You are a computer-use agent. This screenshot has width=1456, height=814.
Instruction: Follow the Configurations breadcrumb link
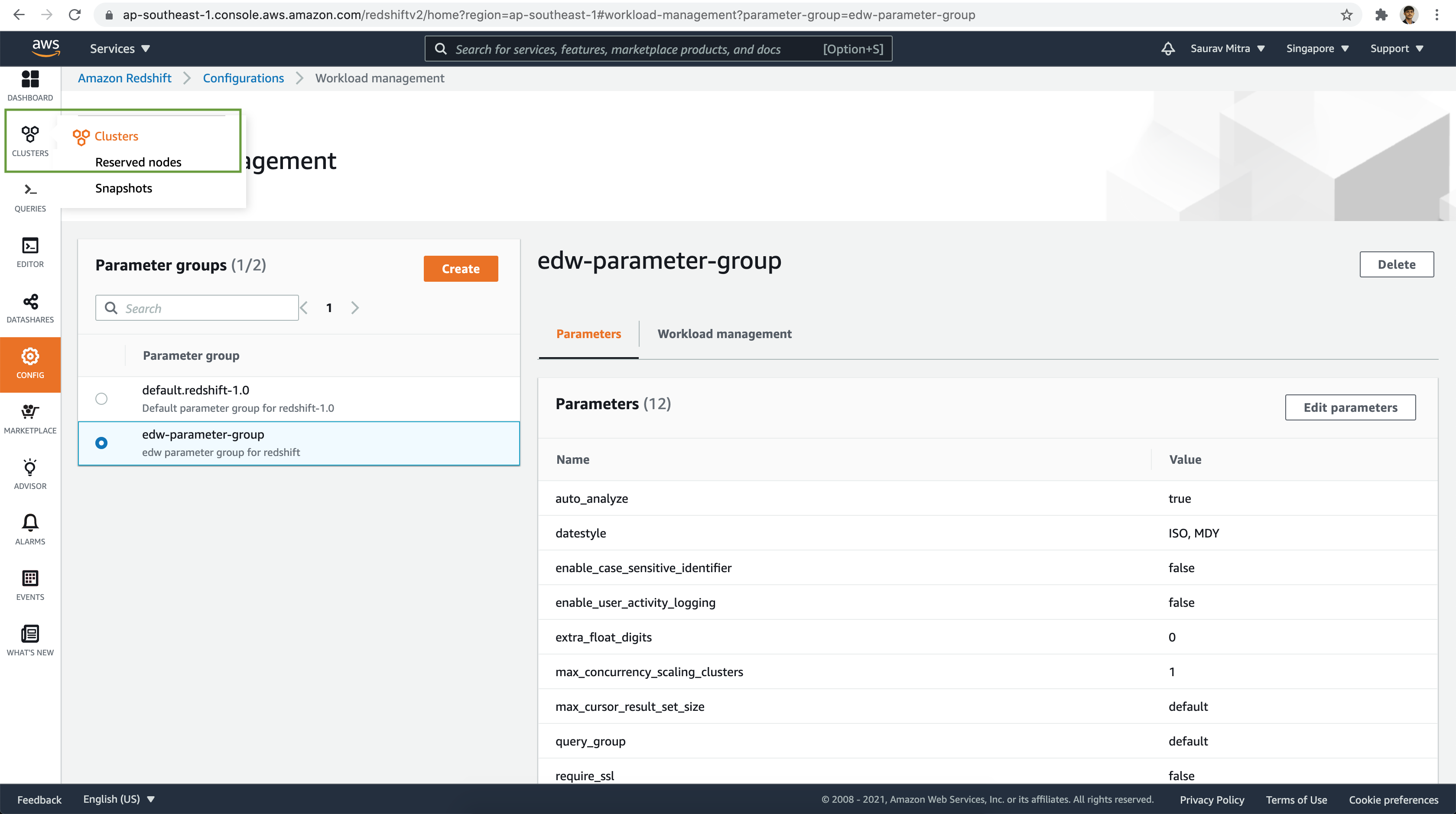[x=243, y=78]
